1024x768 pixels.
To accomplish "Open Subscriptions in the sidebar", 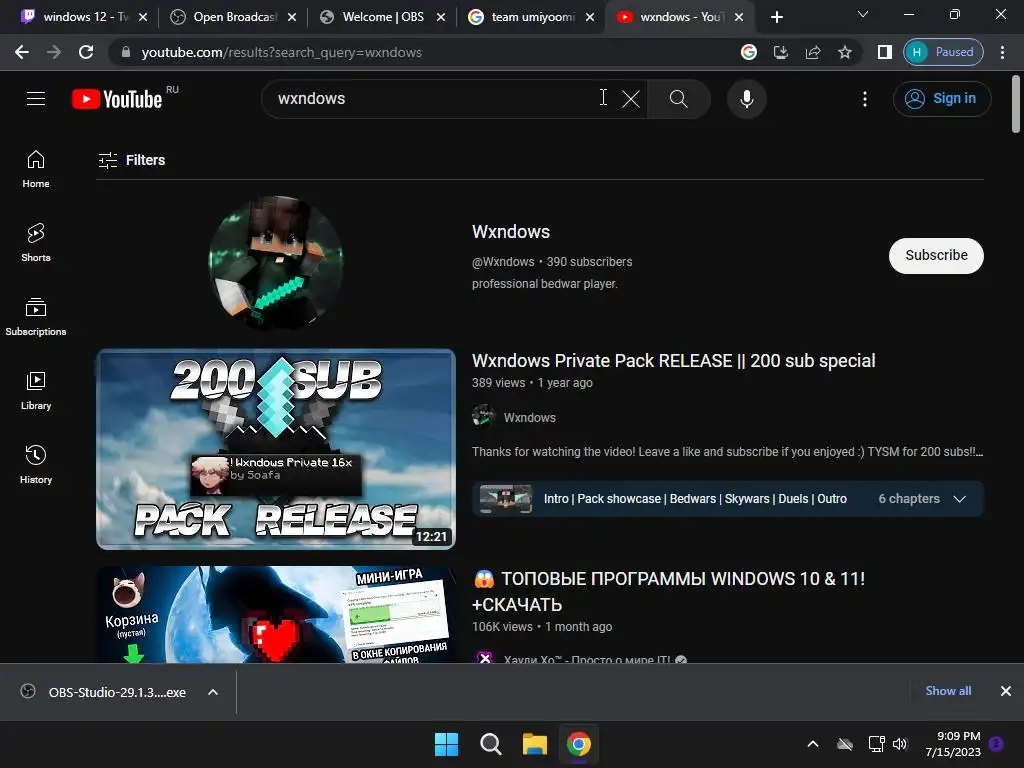I will point(36,317).
